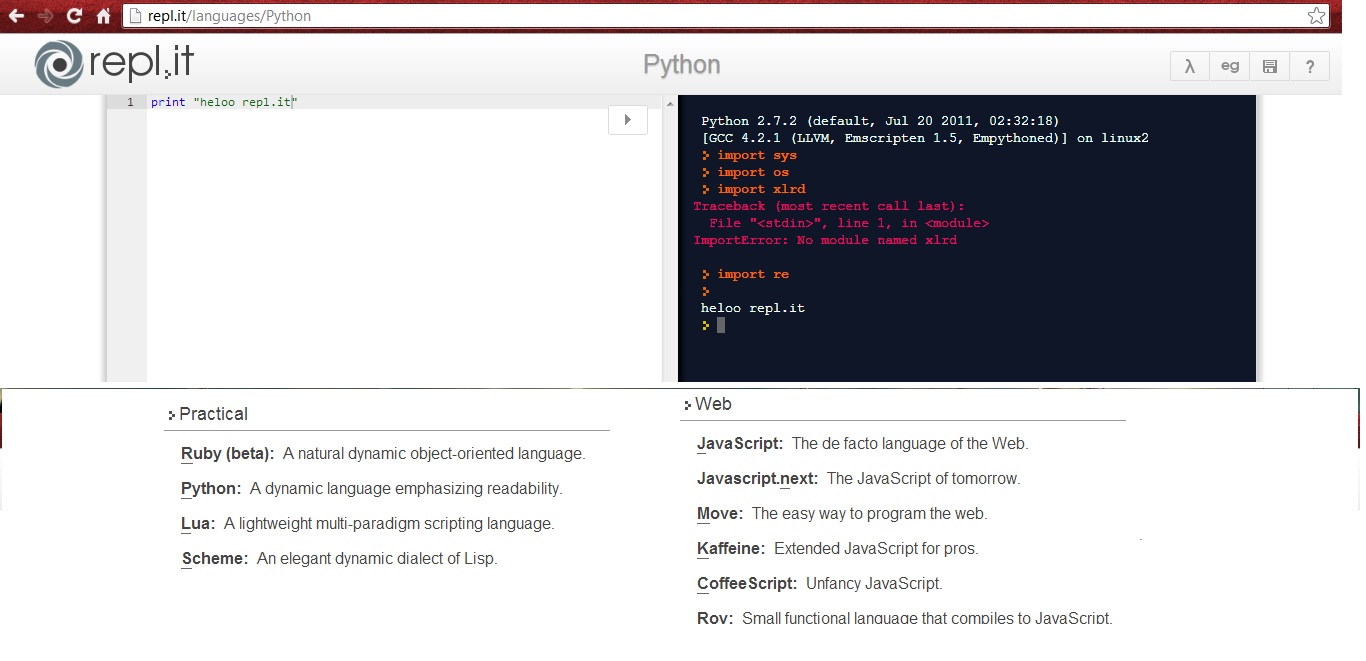Select JavaScript from the Web list

click(x=740, y=444)
